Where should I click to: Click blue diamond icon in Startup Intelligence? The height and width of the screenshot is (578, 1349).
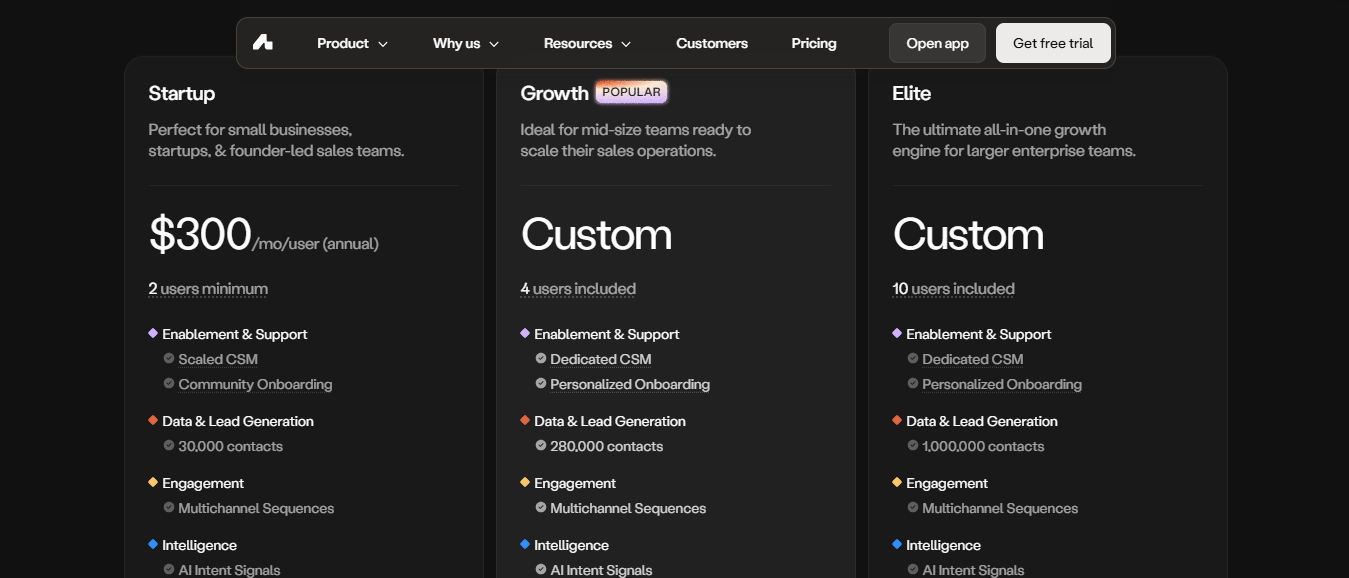coord(153,544)
